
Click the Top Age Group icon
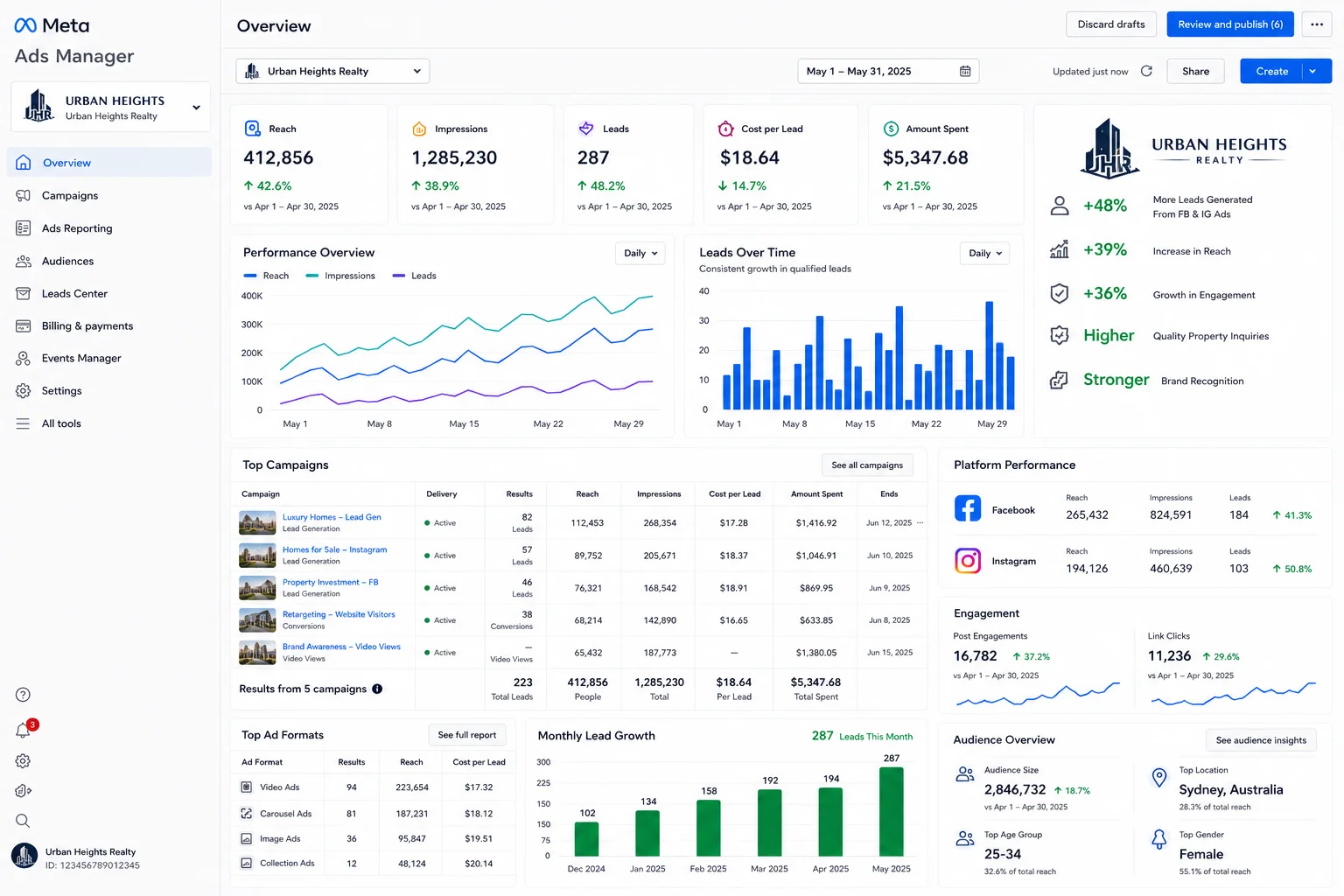point(965,838)
